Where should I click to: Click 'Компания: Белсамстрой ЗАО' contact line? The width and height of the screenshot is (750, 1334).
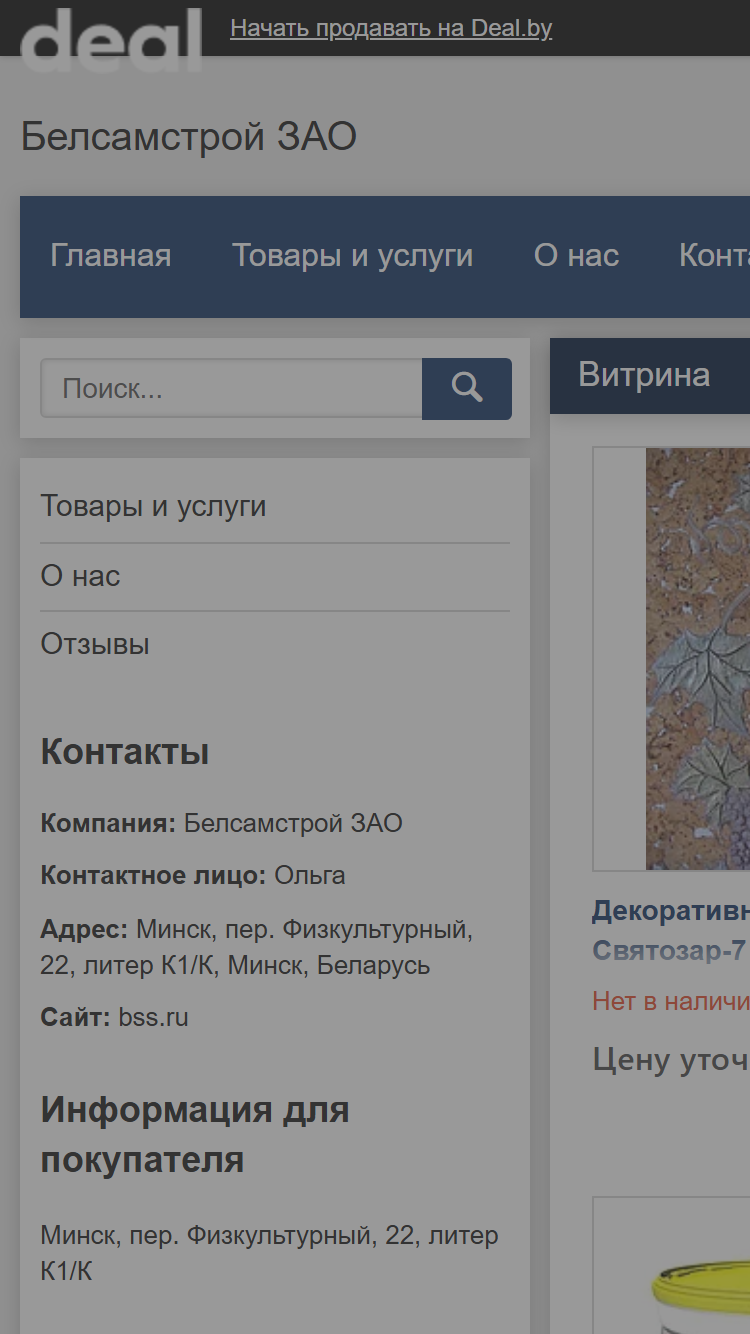coord(222,824)
